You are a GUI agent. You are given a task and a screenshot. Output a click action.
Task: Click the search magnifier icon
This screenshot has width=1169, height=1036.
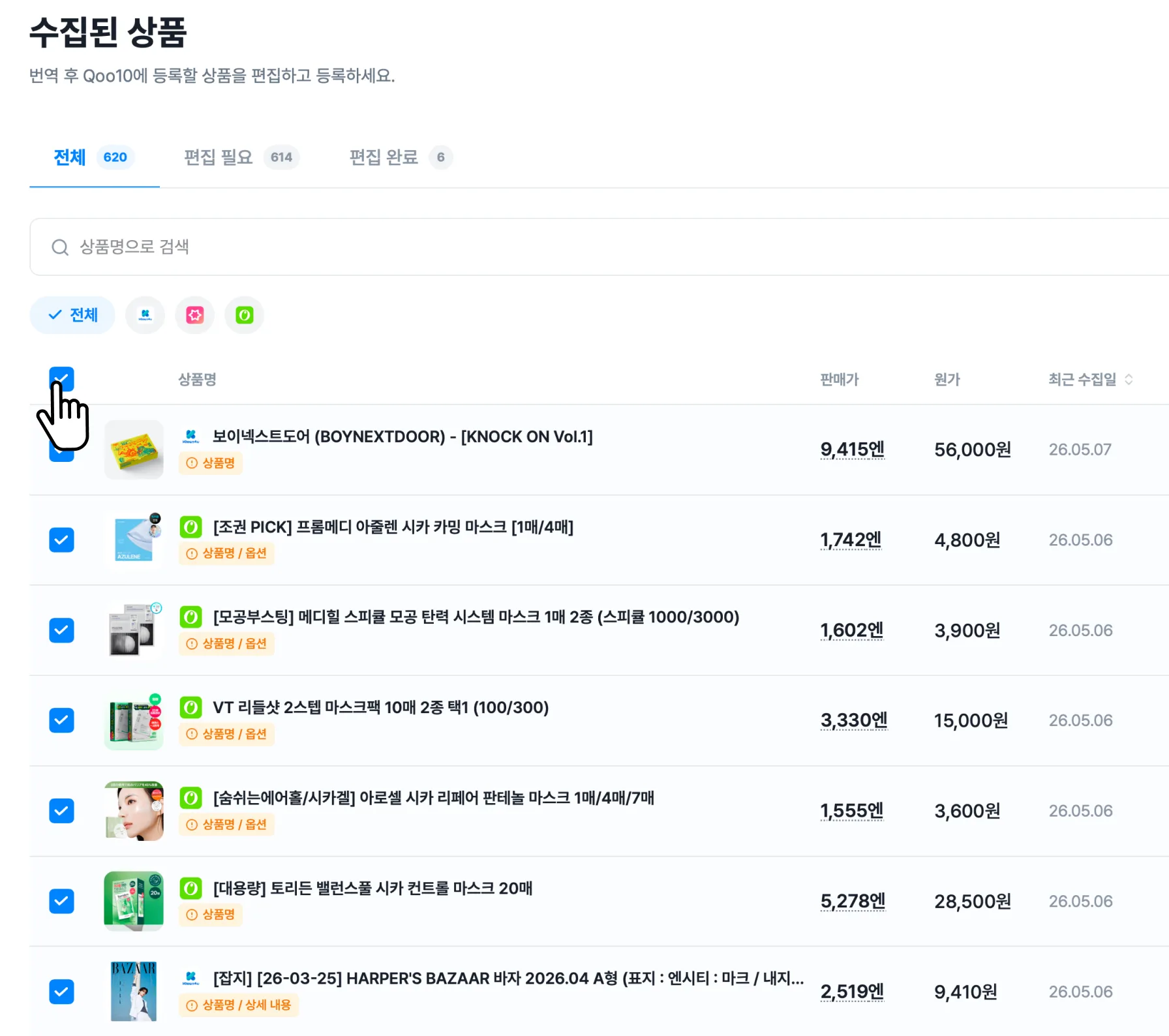60,247
